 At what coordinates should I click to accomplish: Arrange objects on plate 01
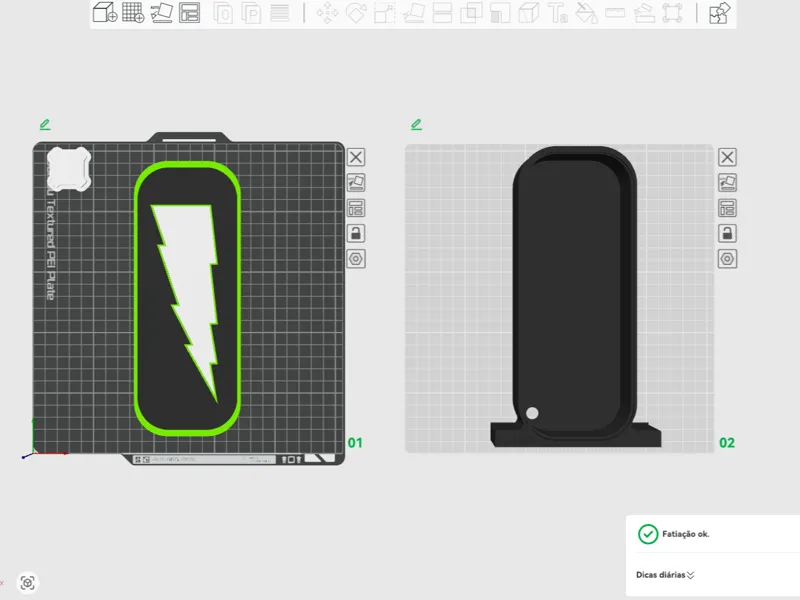click(356, 208)
